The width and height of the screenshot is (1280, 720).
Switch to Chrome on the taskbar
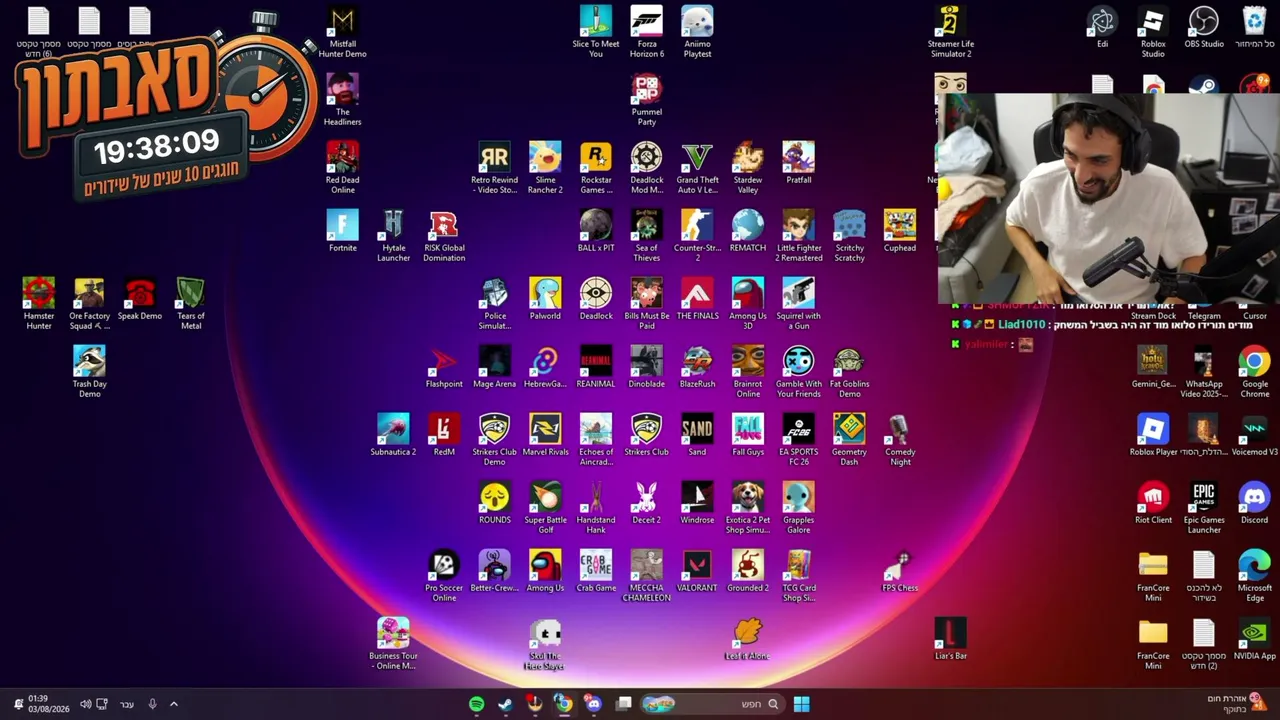[564, 704]
